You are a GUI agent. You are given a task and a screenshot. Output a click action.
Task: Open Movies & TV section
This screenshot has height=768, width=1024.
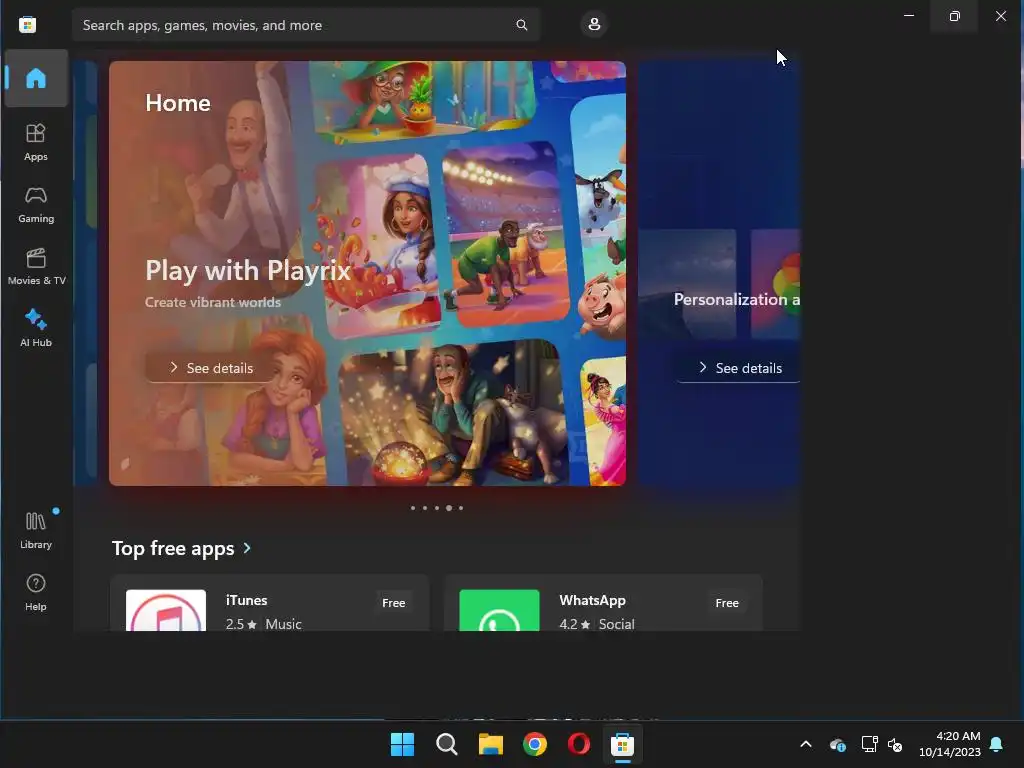(x=36, y=266)
